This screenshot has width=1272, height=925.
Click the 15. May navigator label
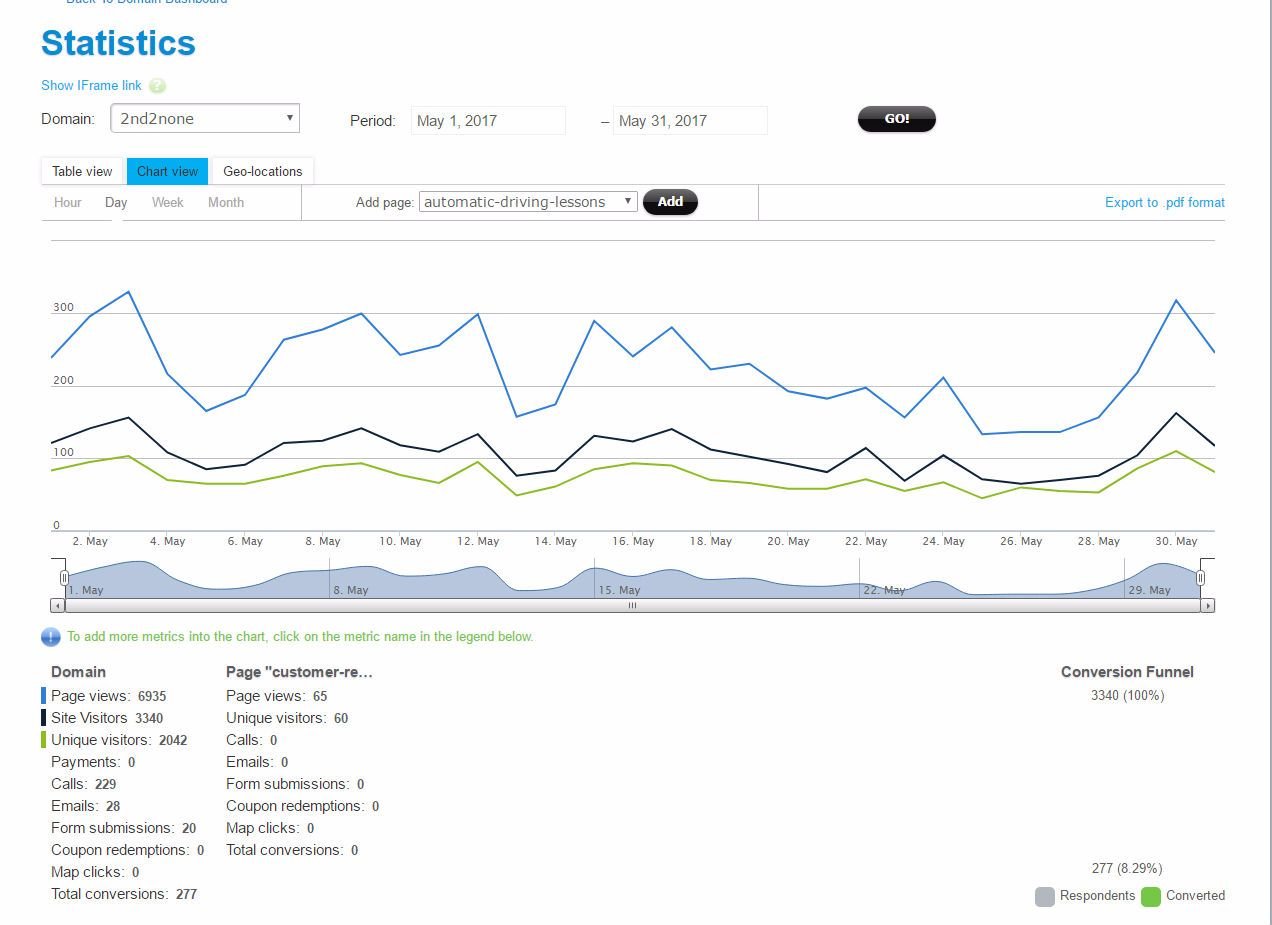click(x=620, y=590)
